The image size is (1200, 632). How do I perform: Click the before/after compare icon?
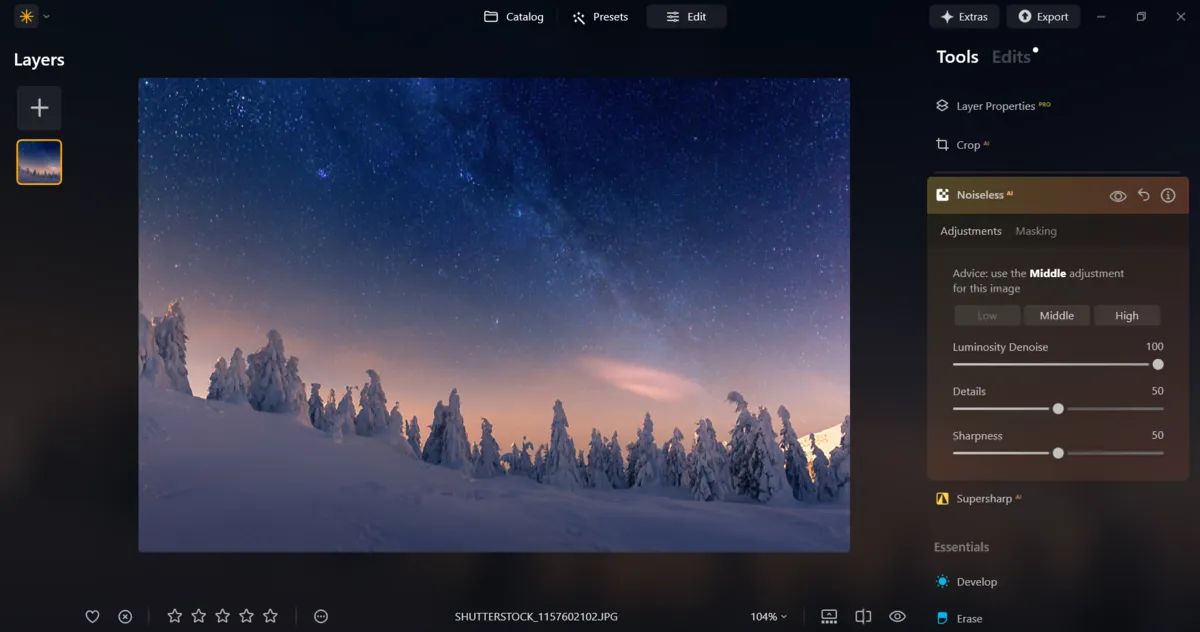pyautogui.click(x=862, y=616)
